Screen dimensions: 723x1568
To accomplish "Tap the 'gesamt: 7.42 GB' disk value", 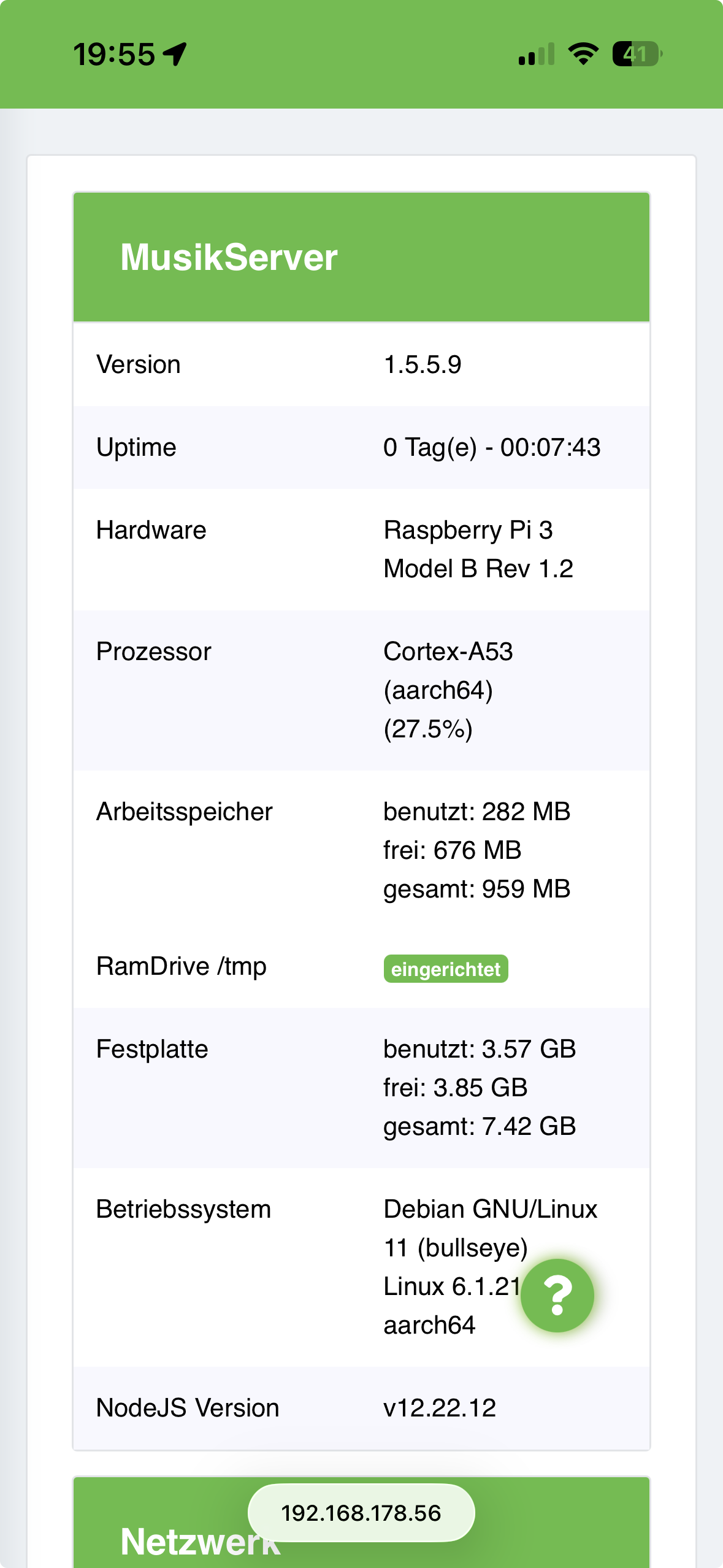I will 480,1126.
